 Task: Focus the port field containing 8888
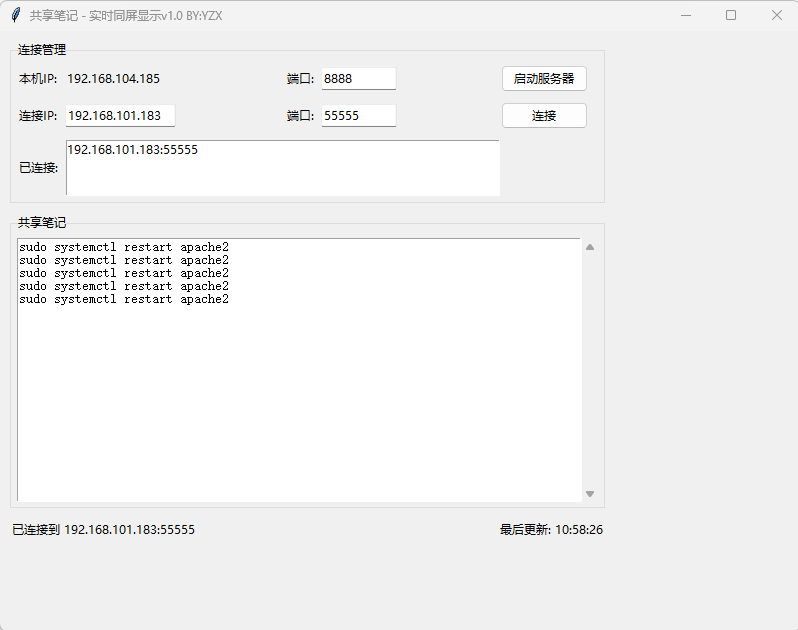(358, 79)
